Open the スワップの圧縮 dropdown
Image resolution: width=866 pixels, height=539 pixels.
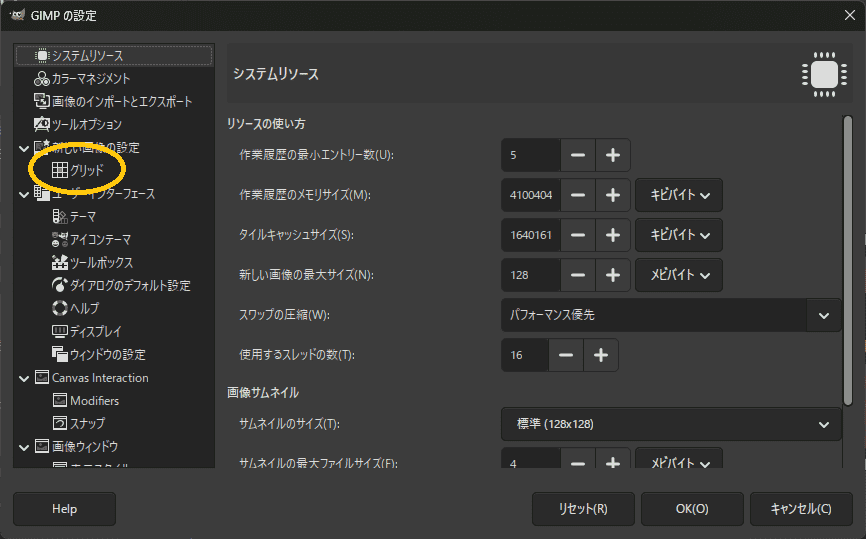(x=669, y=315)
